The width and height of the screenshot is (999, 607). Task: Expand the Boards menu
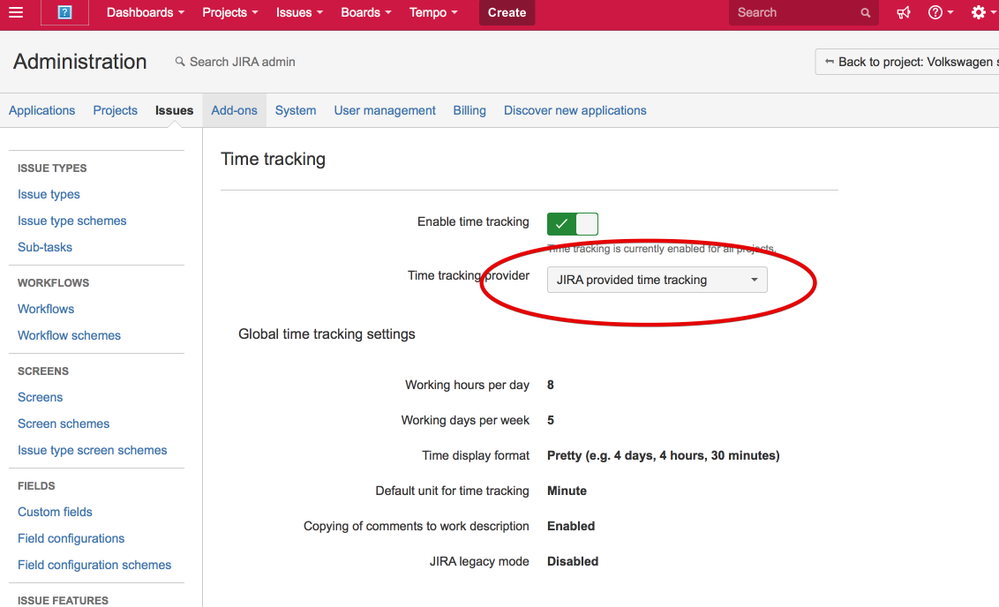click(x=366, y=13)
